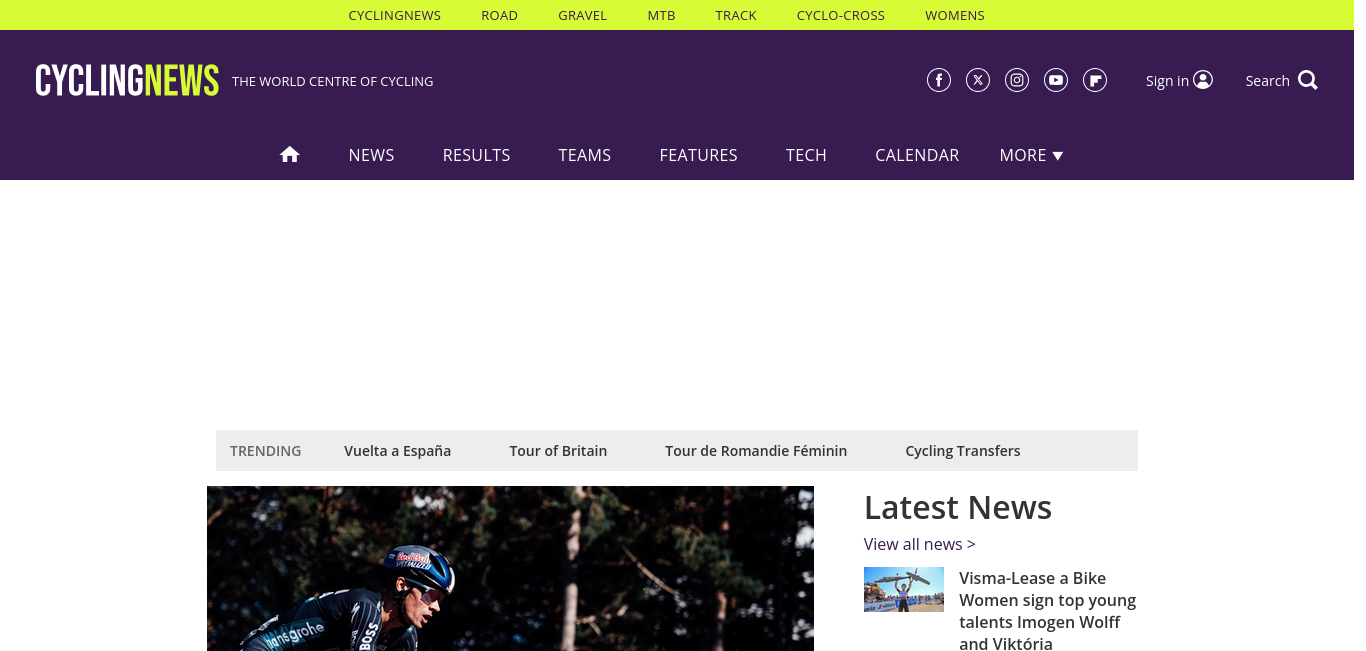The height and width of the screenshot is (651, 1366).
Task: Click the View all news link
Action: tap(920, 544)
